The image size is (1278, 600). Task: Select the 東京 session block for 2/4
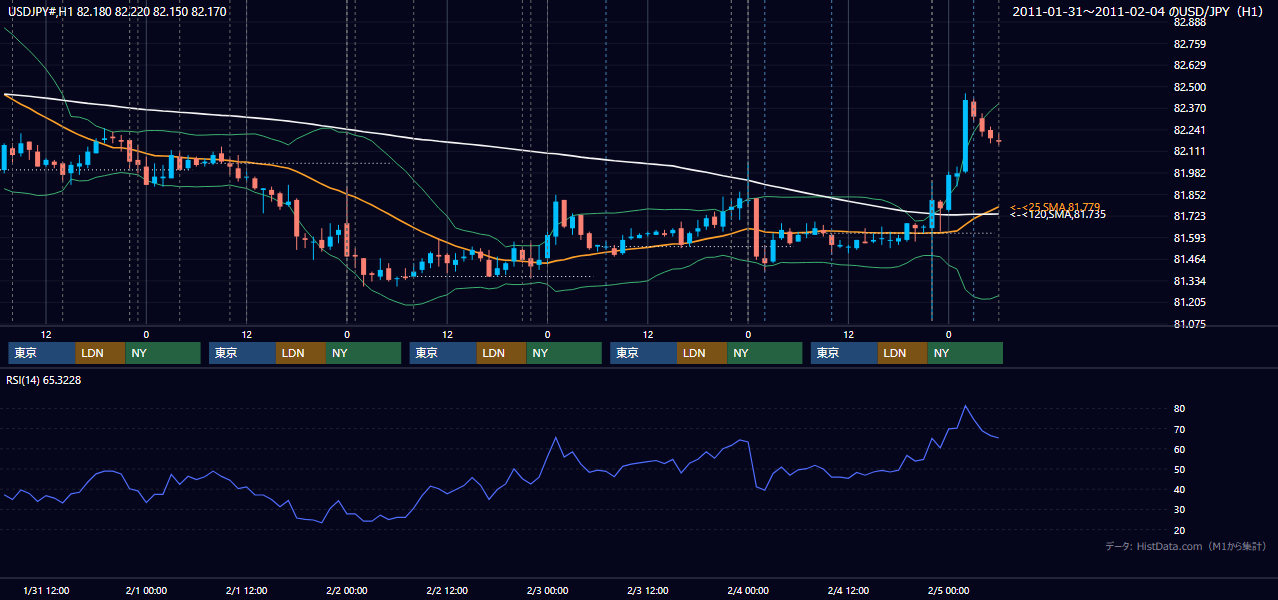click(x=844, y=353)
